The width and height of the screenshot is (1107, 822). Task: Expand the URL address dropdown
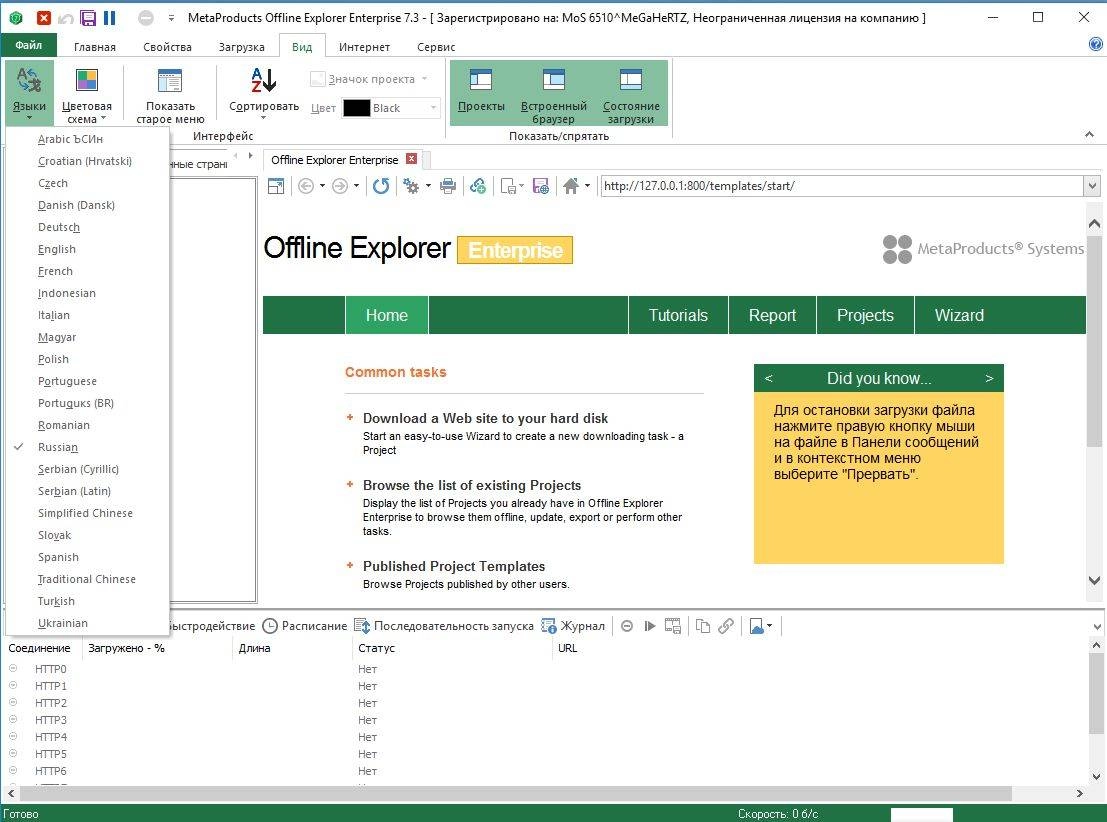[x=1092, y=186]
